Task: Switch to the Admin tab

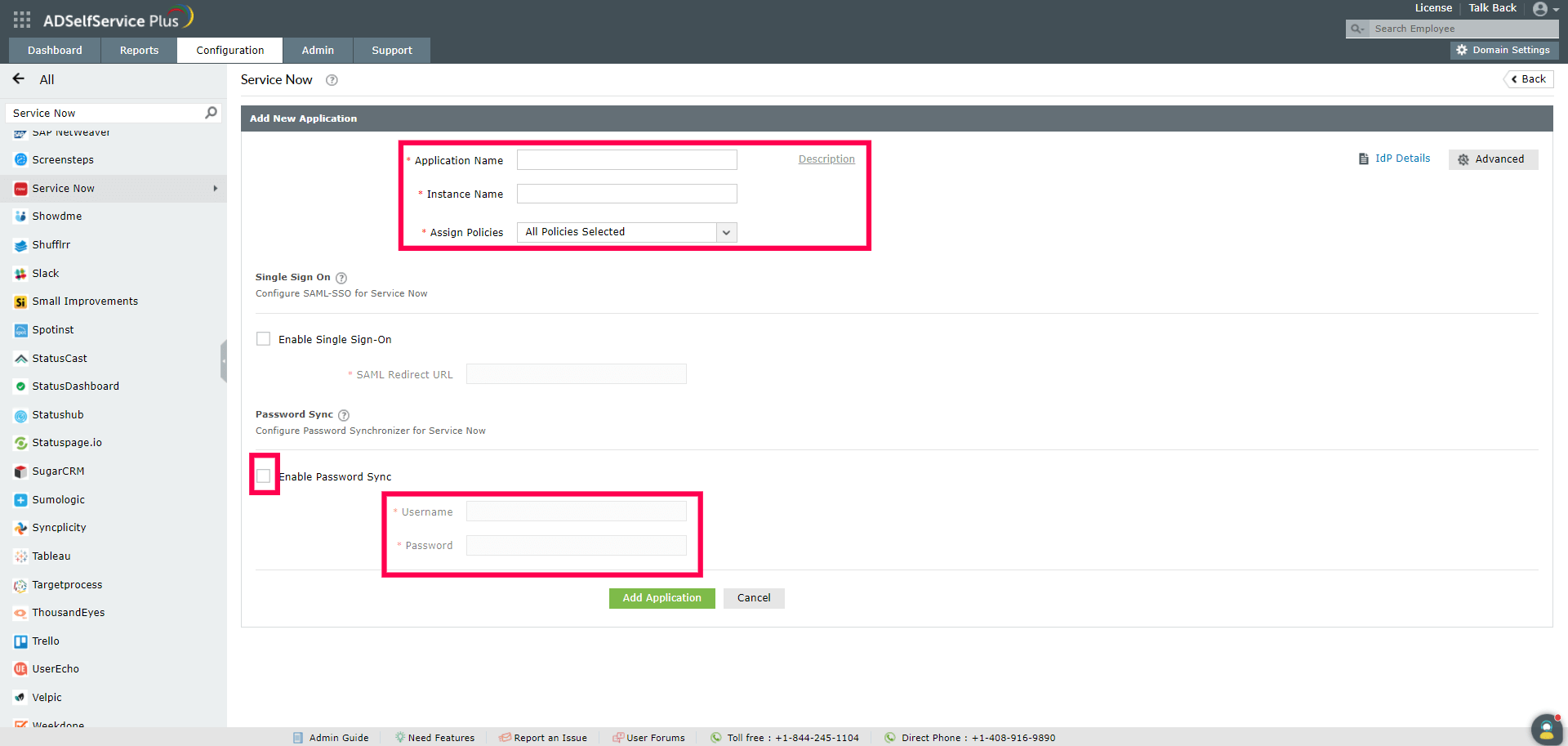Action: pos(318,50)
